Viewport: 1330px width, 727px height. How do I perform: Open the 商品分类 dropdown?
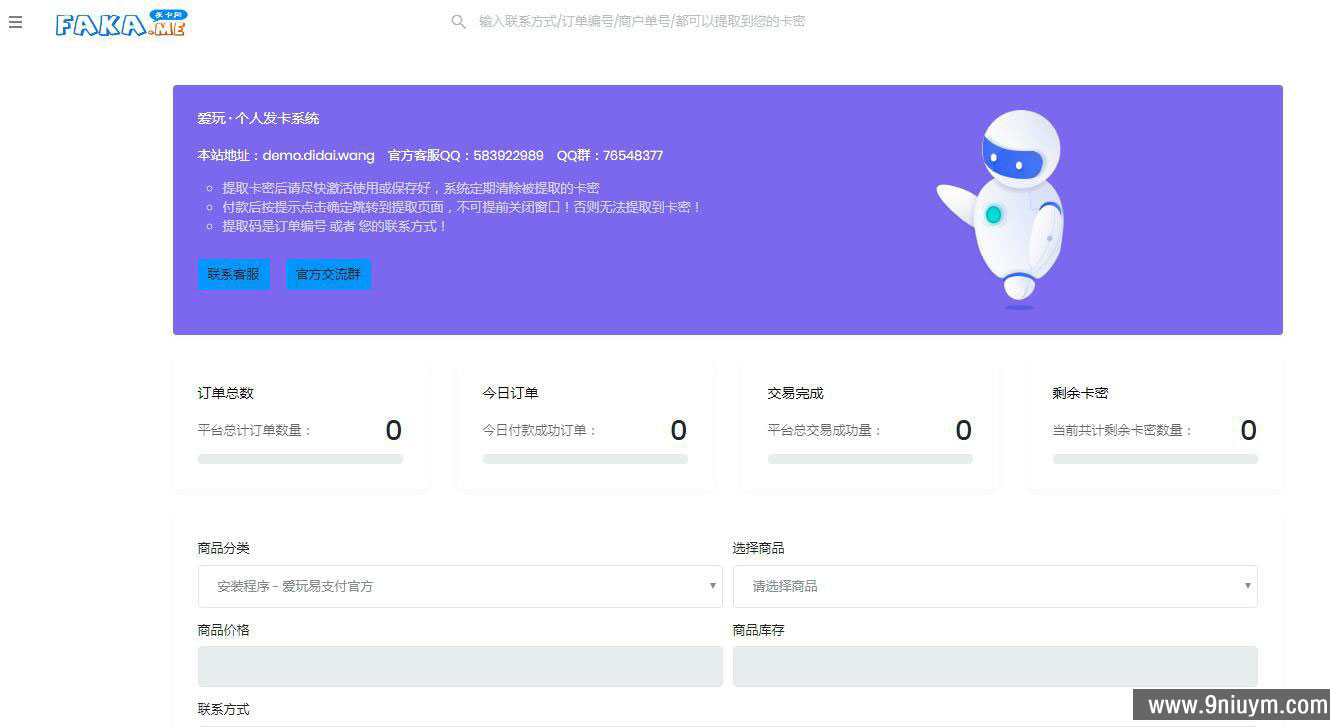(x=460, y=586)
